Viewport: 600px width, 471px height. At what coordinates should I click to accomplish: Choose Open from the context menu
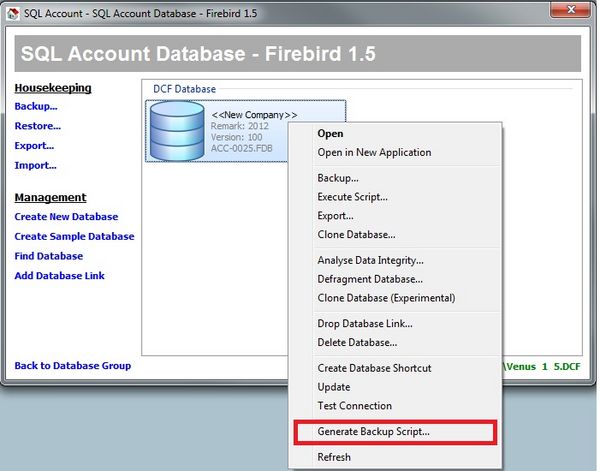pyautogui.click(x=330, y=133)
